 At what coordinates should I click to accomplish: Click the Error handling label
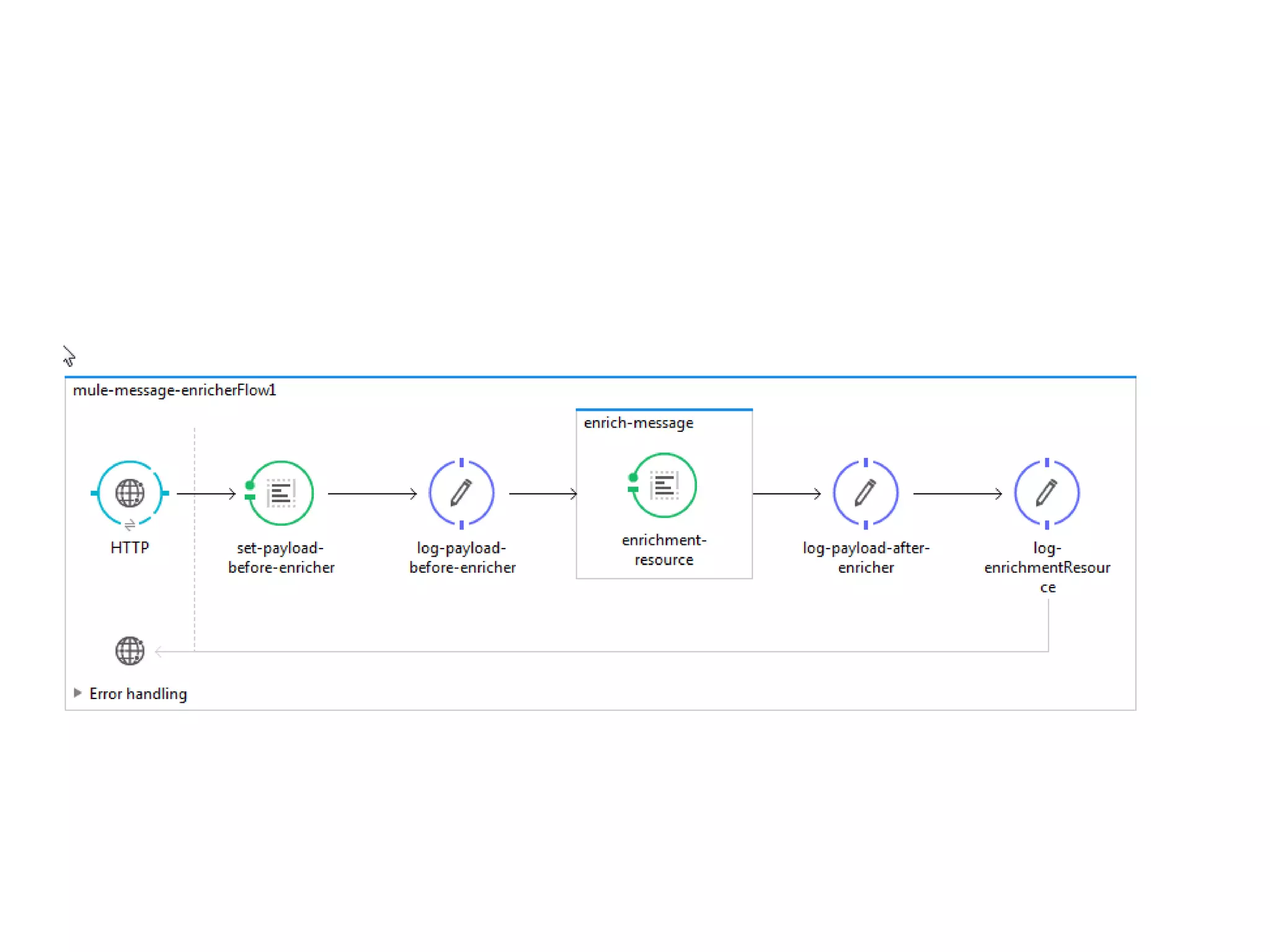[x=138, y=694]
